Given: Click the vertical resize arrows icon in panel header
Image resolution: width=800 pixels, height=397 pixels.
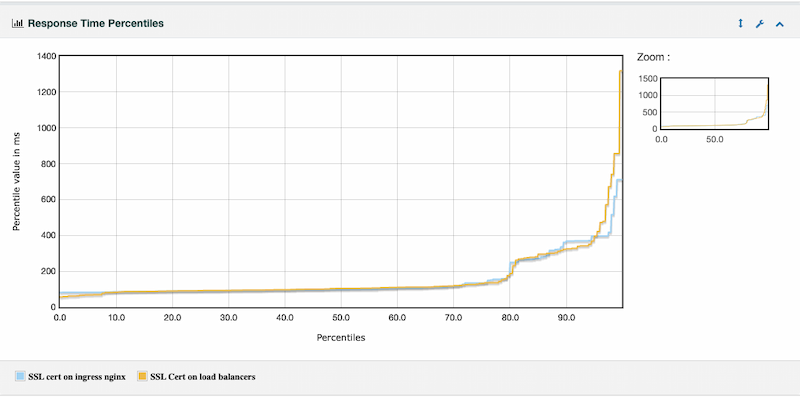Looking at the screenshot, I should click(740, 23).
